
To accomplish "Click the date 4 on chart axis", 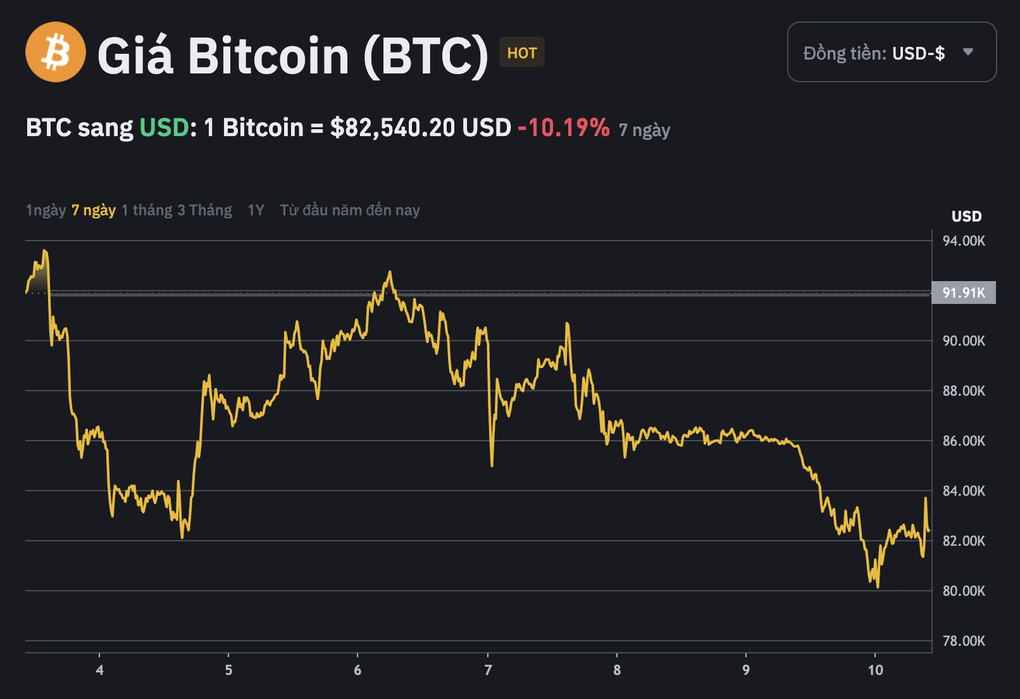I will (x=100, y=670).
